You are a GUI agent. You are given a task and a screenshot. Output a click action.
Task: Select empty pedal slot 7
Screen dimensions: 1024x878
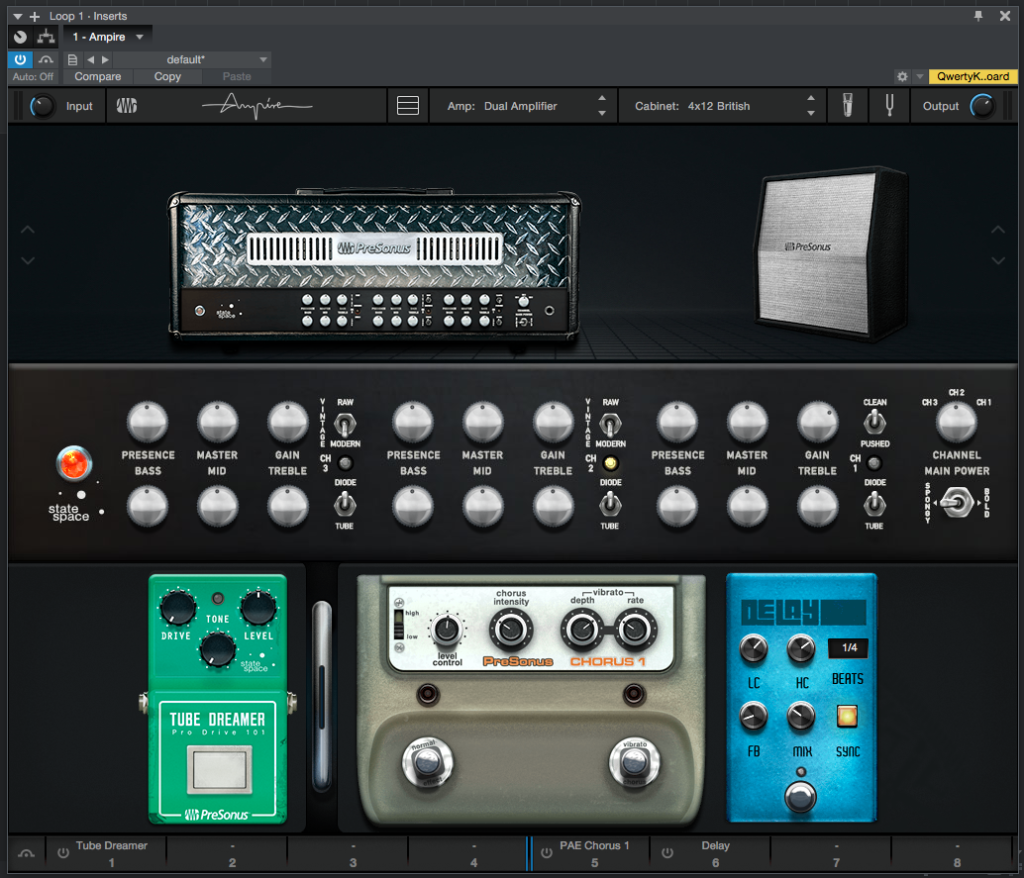point(831,853)
